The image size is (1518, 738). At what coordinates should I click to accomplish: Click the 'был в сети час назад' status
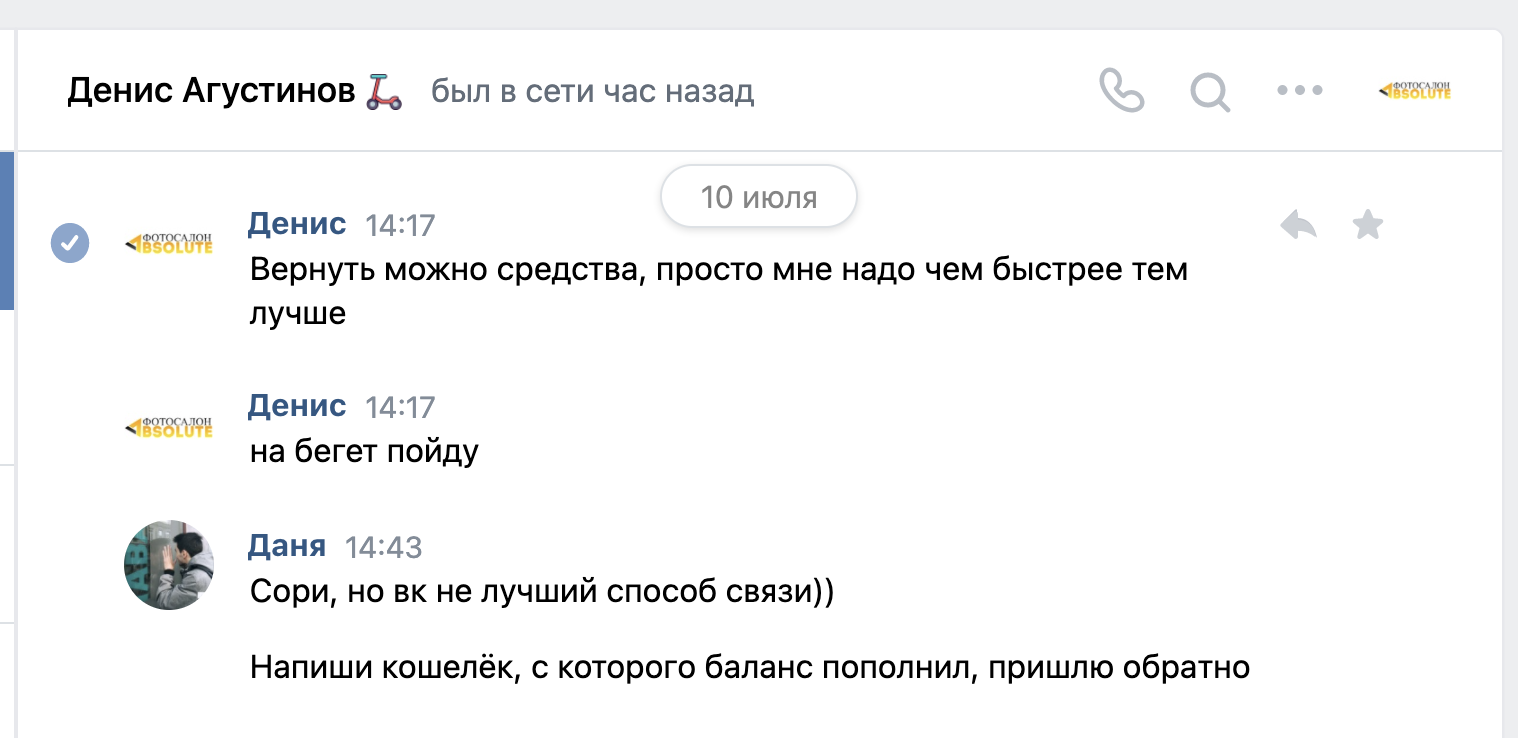pos(592,92)
